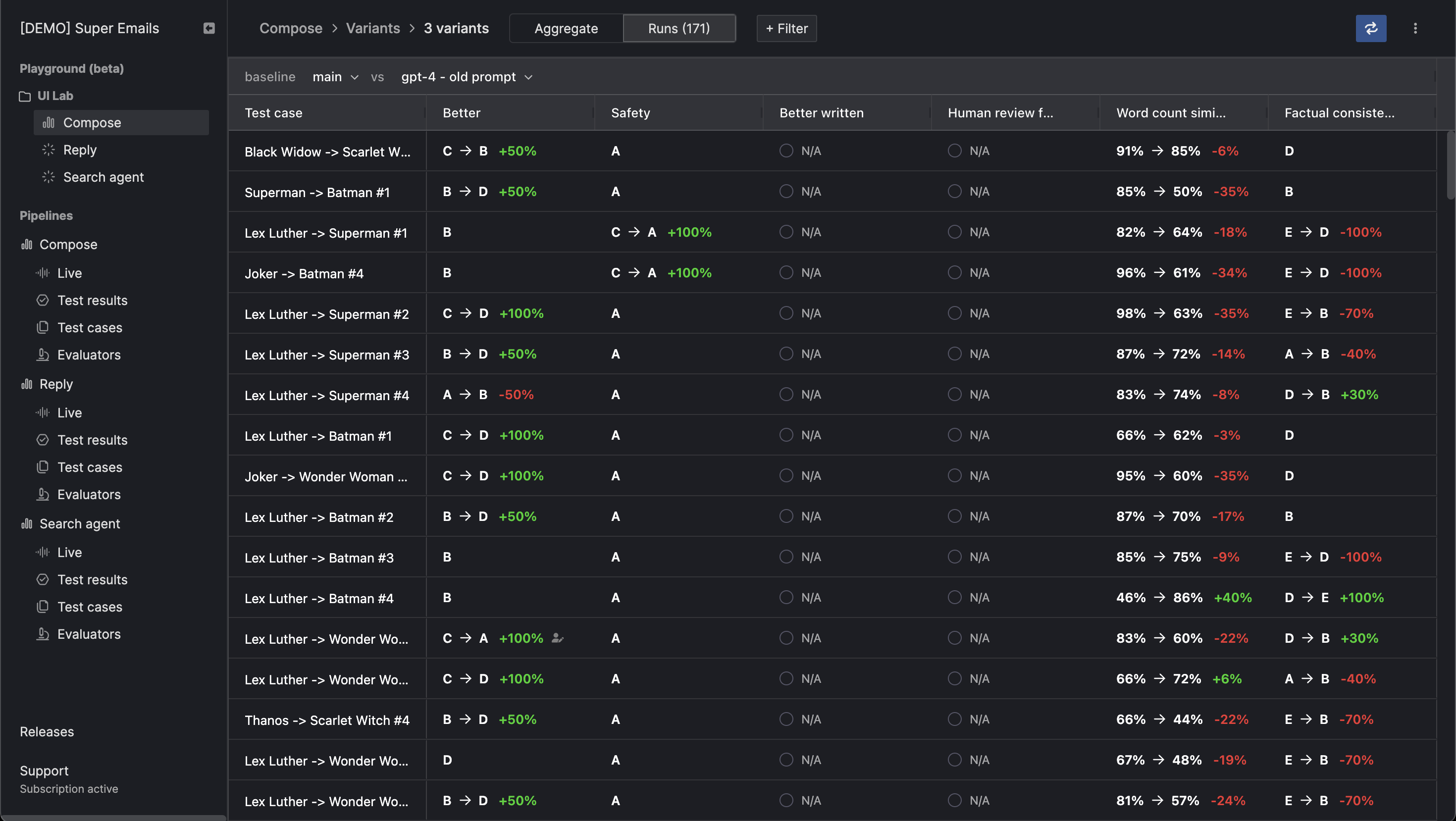Select Human review radio for Joker -> Batman #4
Image resolution: width=1456 pixels, height=821 pixels.
click(x=954, y=272)
